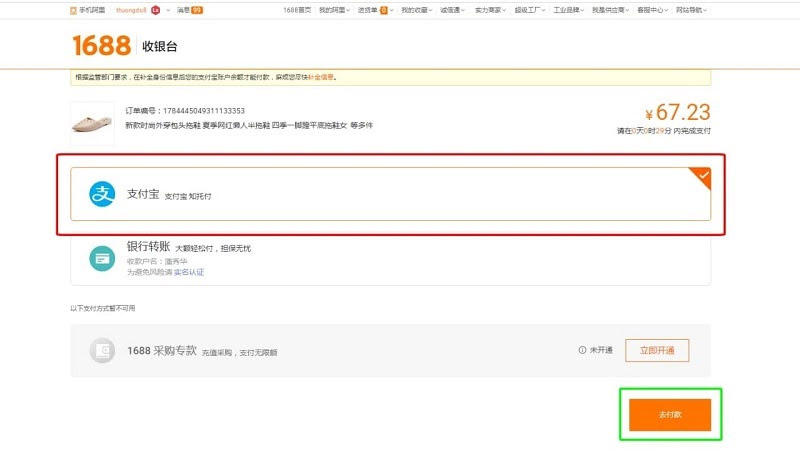Image resolution: width=800 pixels, height=455 pixels.
Task: Click 未开通 status text
Action: point(601,350)
